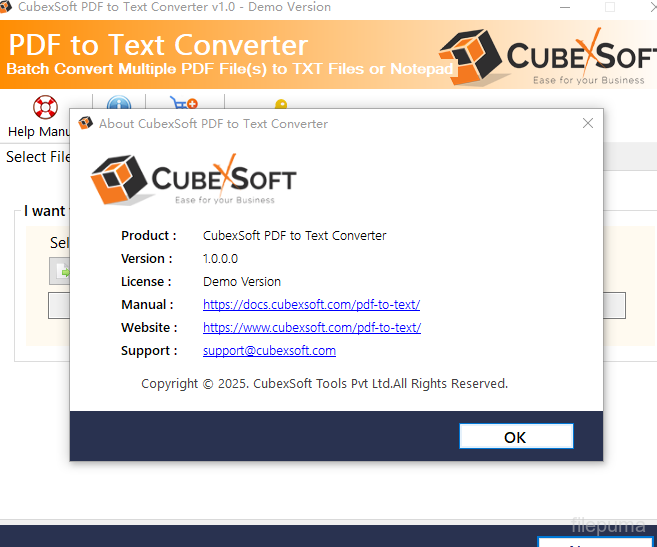Click the yellow key activation icon
The height and width of the screenshot is (547, 657).
click(280, 104)
